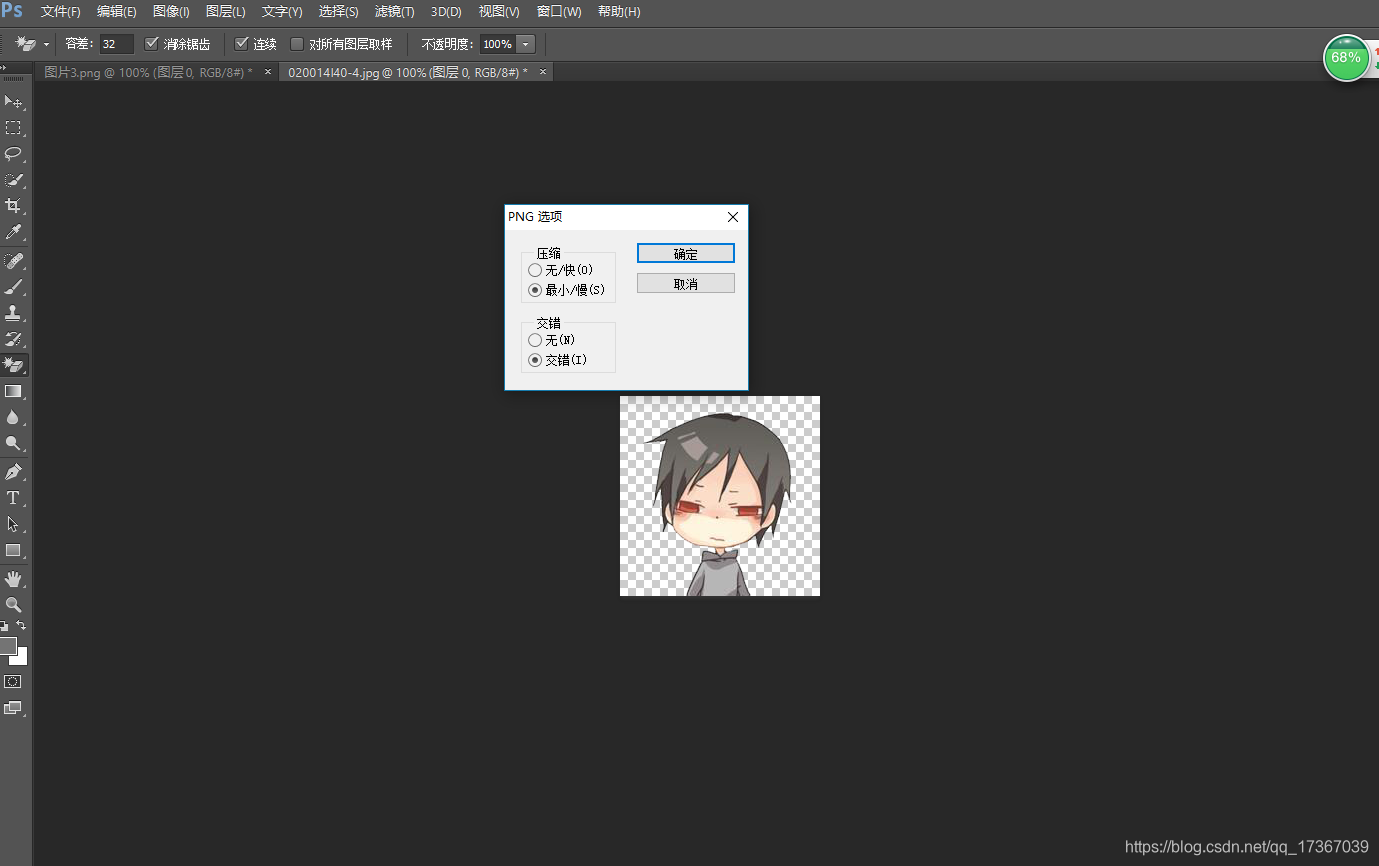
Task: Select the Type tool
Action: (14, 497)
